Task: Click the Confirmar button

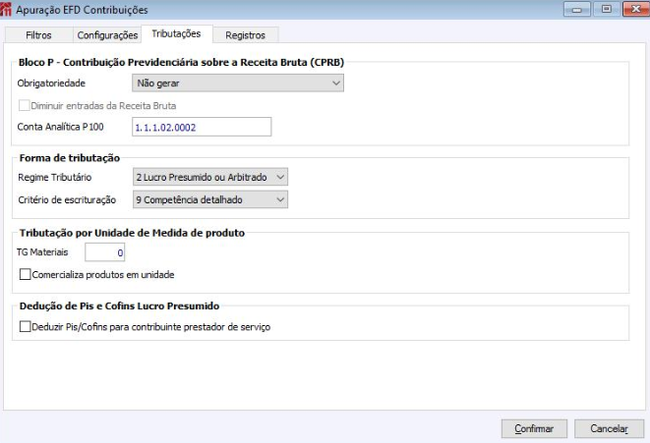Action: pos(534,428)
